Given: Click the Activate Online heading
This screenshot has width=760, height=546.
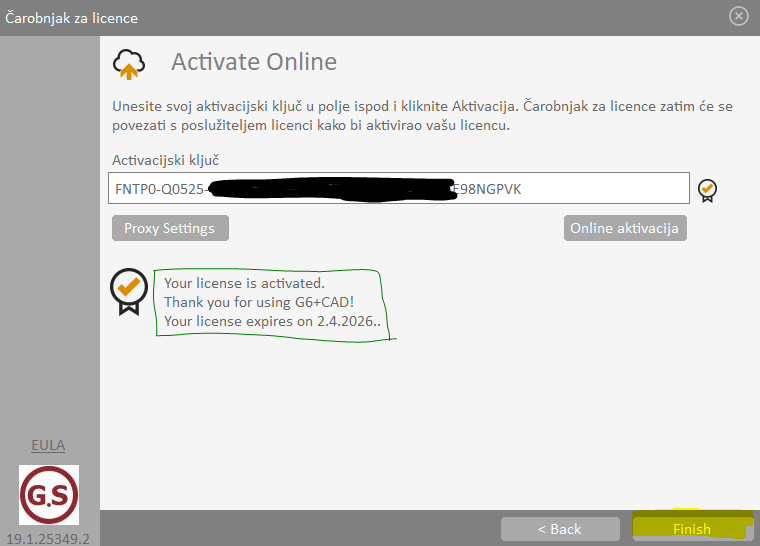Looking at the screenshot, I should click(254, 62).
